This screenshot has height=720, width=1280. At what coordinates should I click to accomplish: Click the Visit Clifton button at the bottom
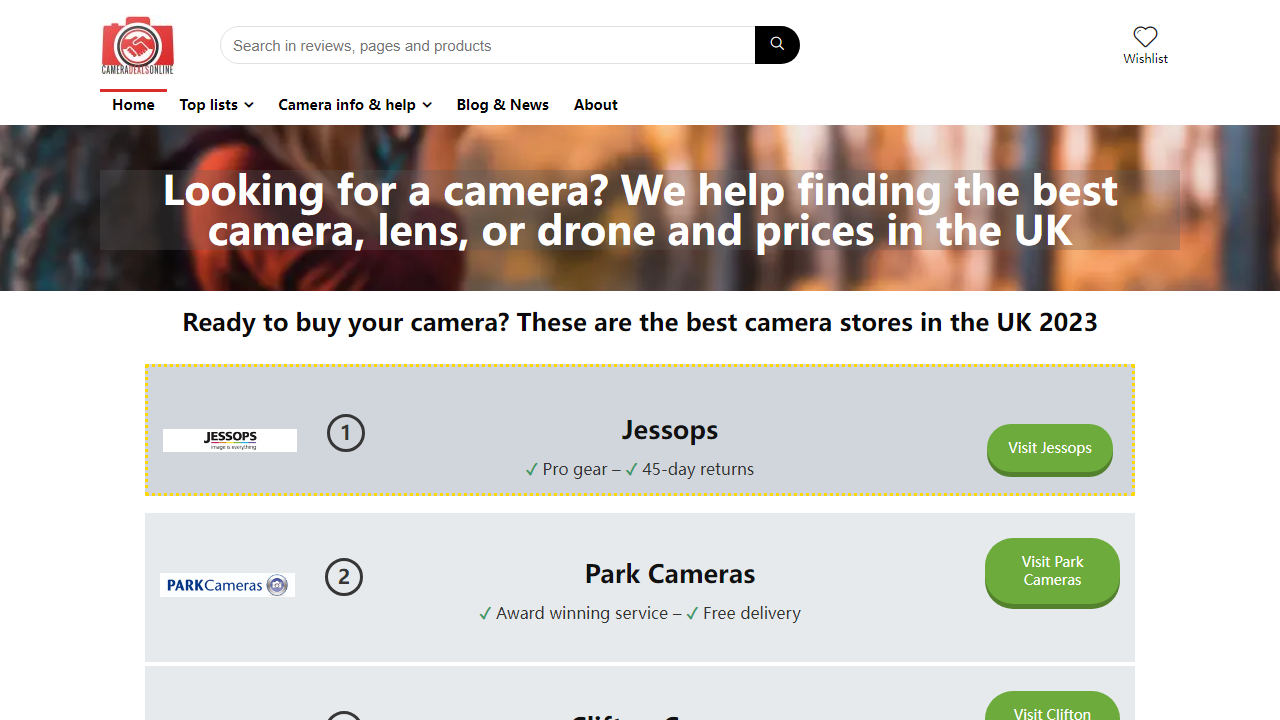1051,712
